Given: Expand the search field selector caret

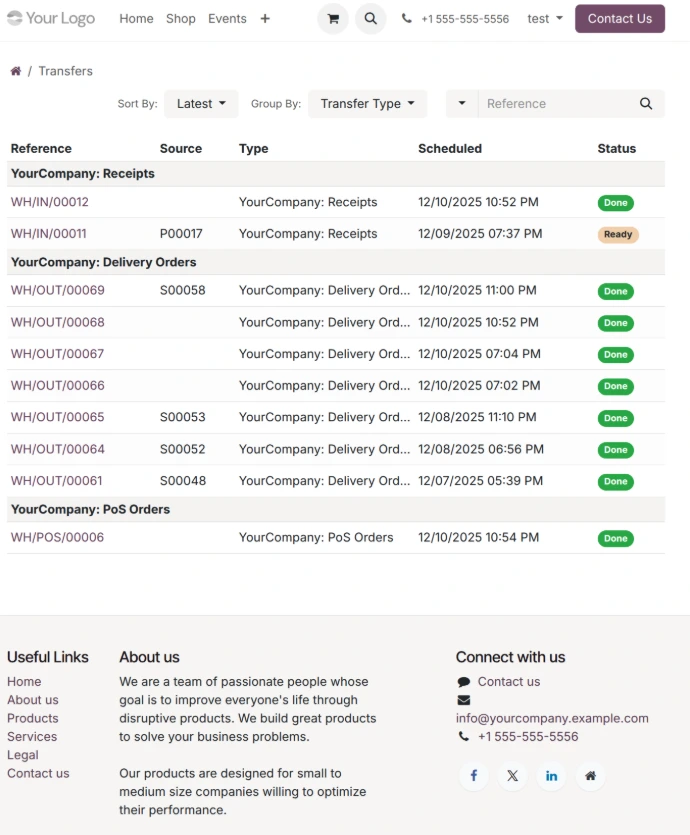Looking at the screenshot, I should (461, 104).
